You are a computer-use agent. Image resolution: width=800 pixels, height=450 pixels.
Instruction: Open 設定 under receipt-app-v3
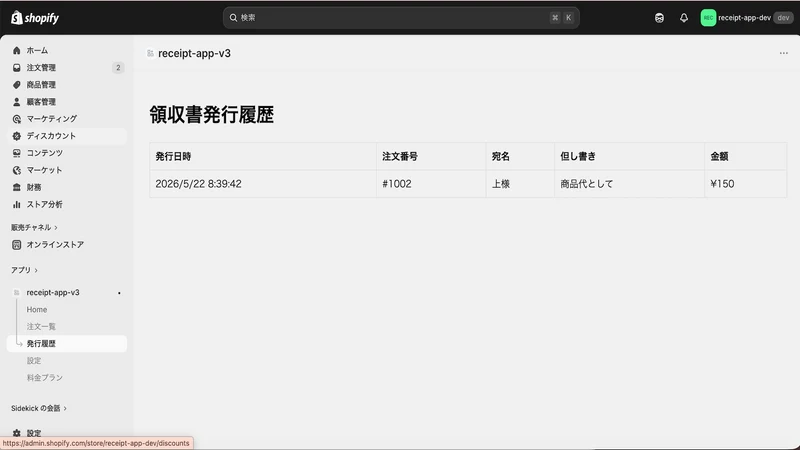(34, 361)
